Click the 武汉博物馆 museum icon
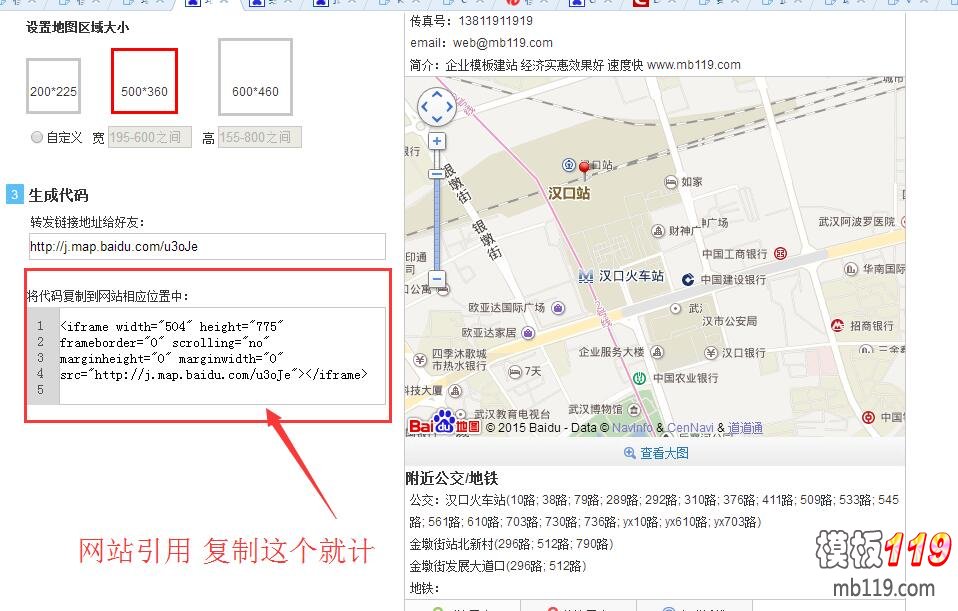Screen dimensions: 958x611 pos(634,409)
